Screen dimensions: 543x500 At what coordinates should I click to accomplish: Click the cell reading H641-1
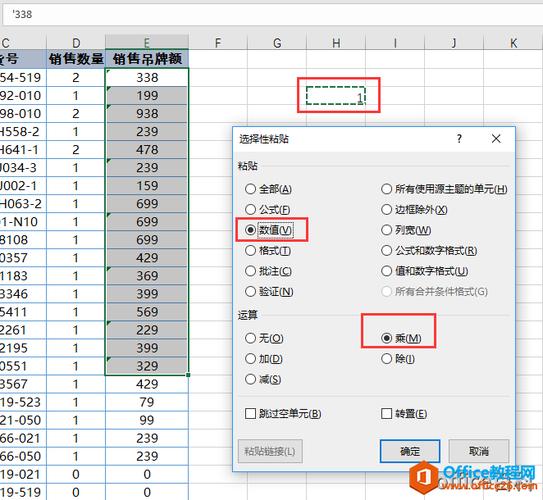(23, 150)
